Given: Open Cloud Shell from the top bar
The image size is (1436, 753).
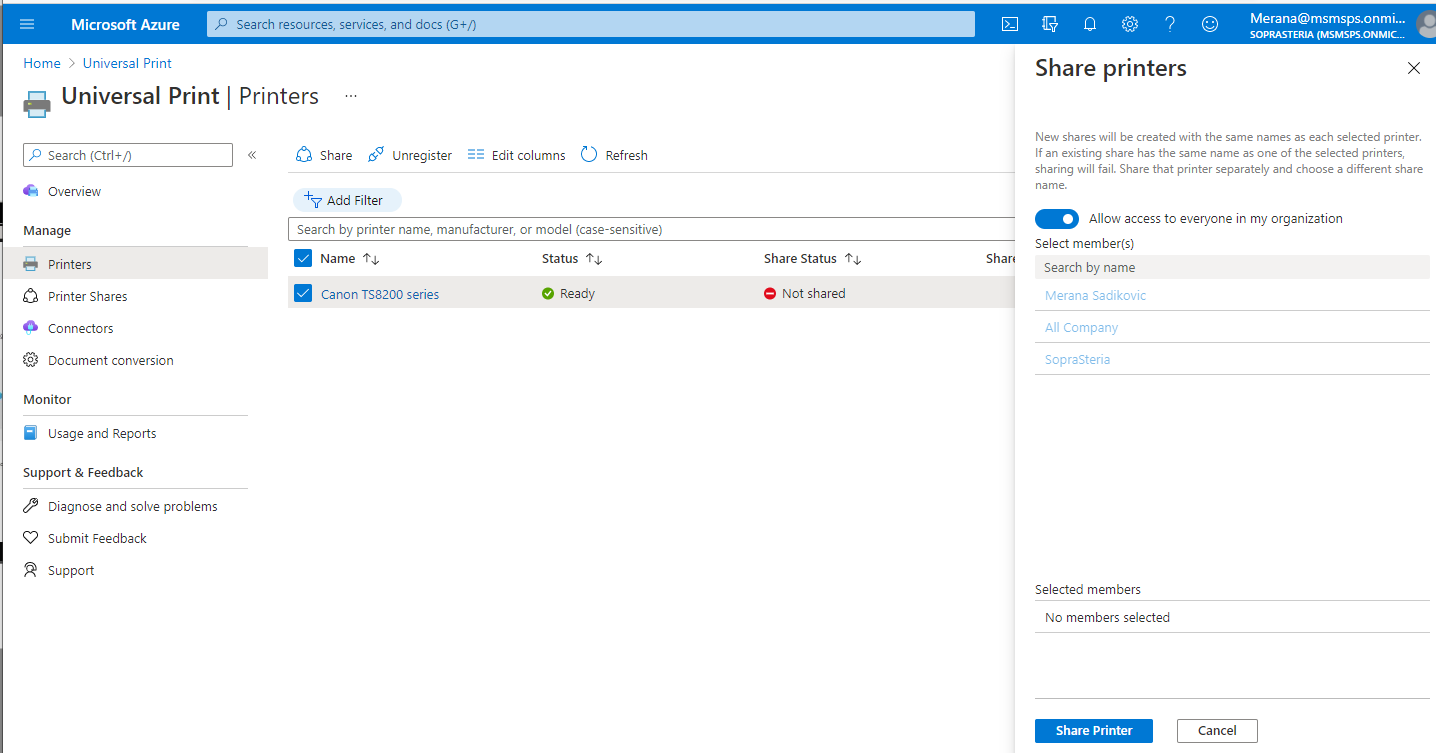Looking at the screenshot, I should pyautogui.click(x=1010, y=24).
